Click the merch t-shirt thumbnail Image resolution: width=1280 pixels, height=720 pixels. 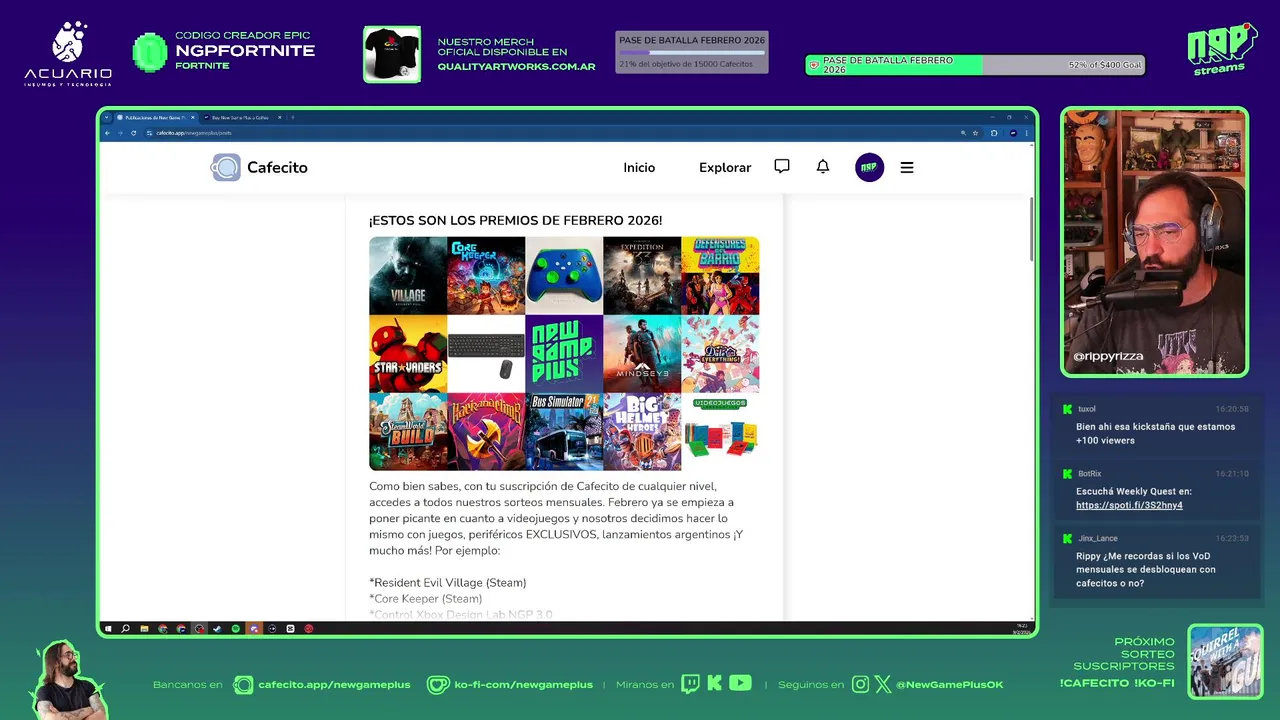pos(392,54)
